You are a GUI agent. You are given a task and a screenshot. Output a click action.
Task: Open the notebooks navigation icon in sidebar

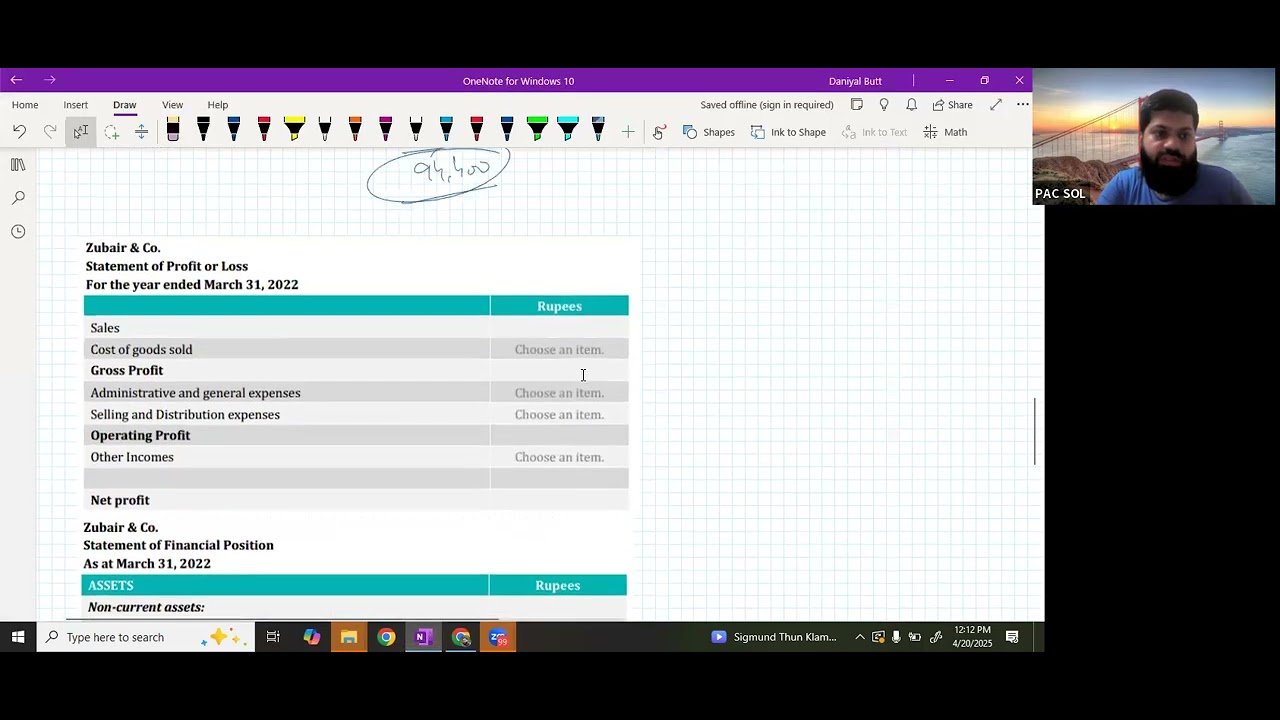[18, 165]
